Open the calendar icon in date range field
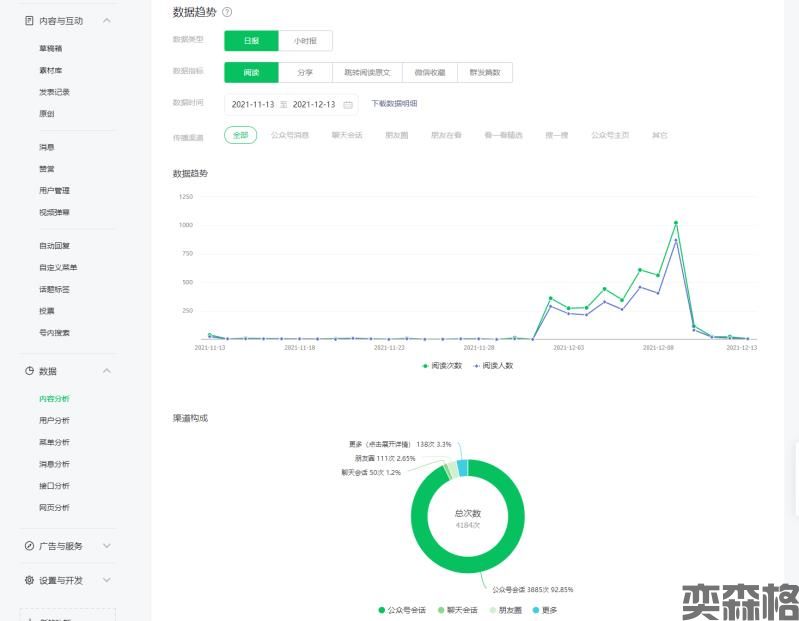 (x=348, y=104)
